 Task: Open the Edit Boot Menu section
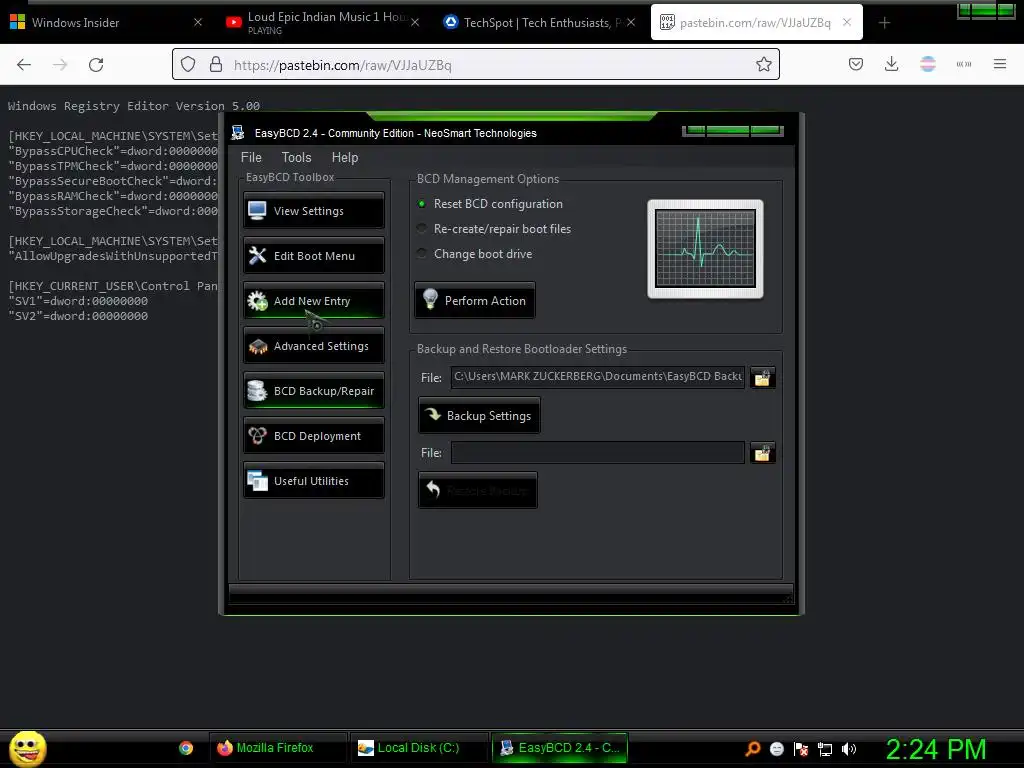(x=313, y=255)
